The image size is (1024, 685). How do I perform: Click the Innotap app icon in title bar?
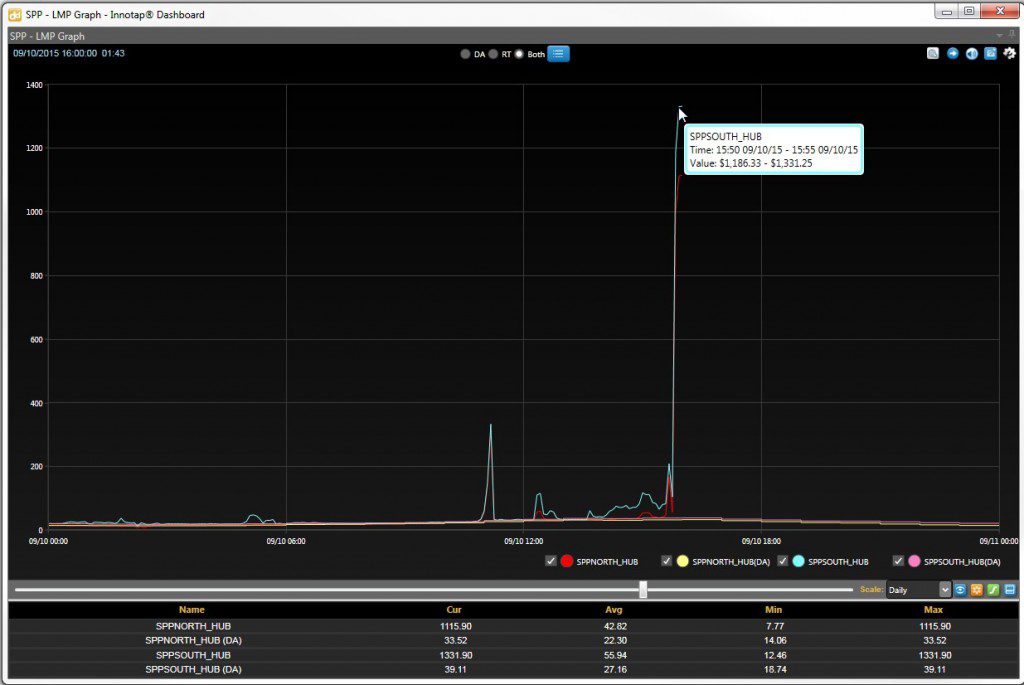pos(14,14)
